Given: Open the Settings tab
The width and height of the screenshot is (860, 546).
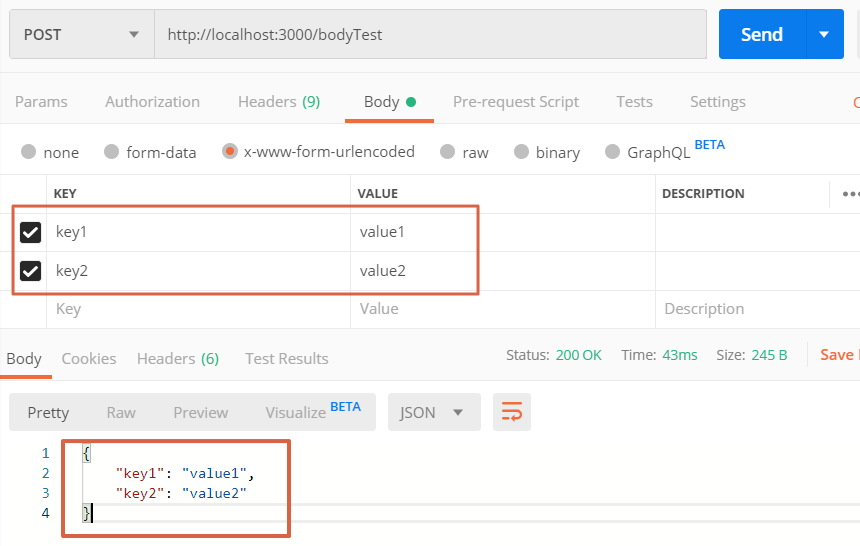Looking at the screenshot, I should tap(717, 102).
